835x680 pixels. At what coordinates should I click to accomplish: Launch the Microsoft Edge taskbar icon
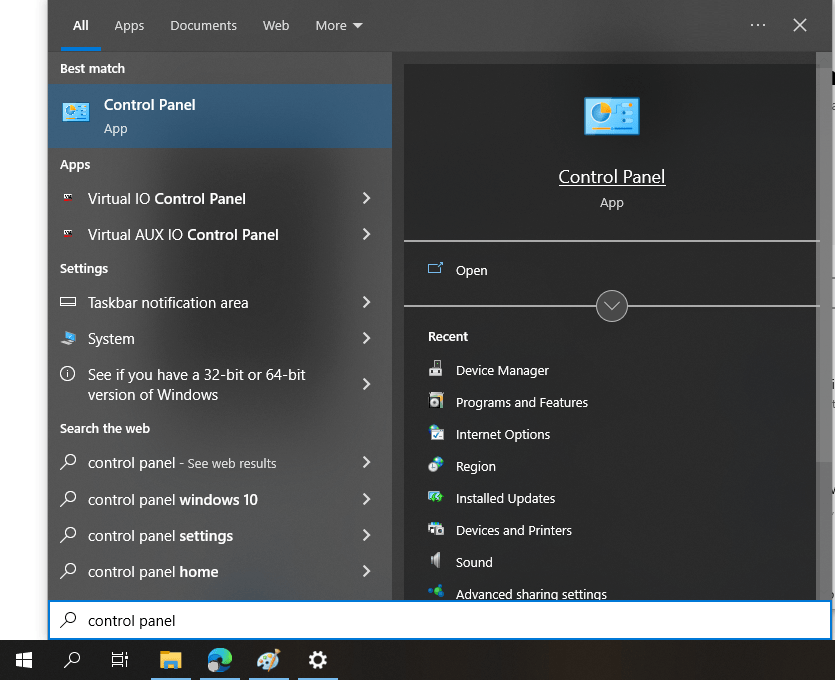[x=220, y=660]
